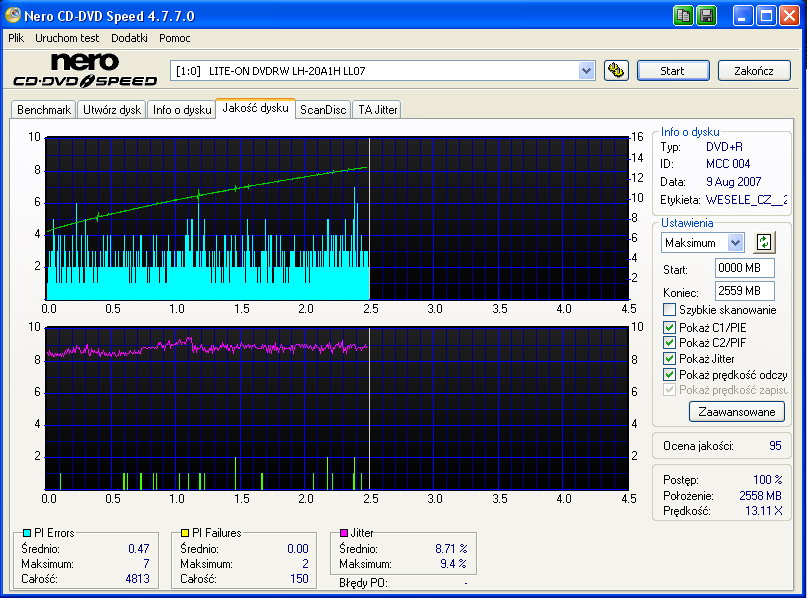Open the Maksimum speed dropdown
Image resolution: width=807 pixels, height=598 pixels.
(735, 242)
